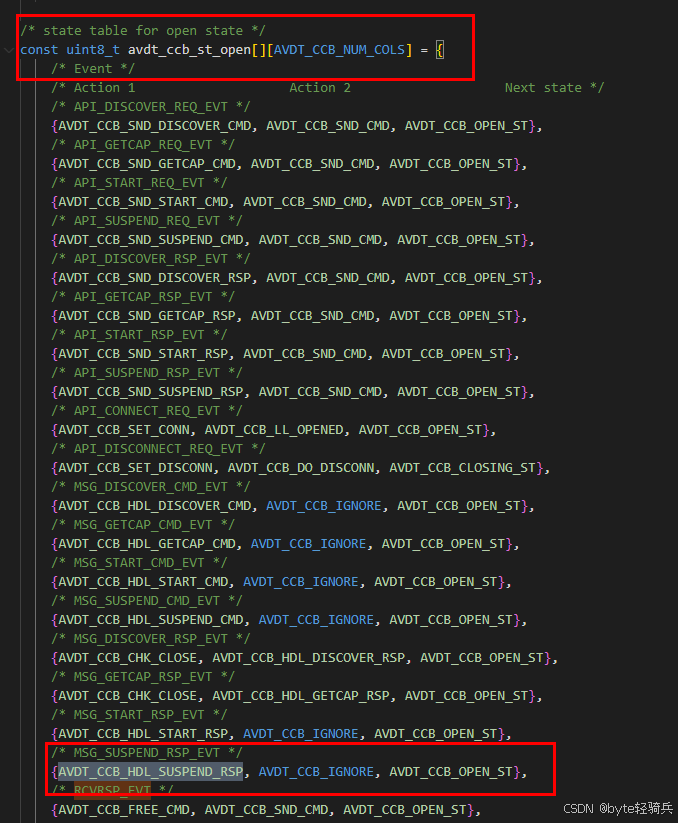Click the selected AVDT_CCB_HDL_SUSPEND_RSP token
Screen dimensions: 678x823
[151, 772]
